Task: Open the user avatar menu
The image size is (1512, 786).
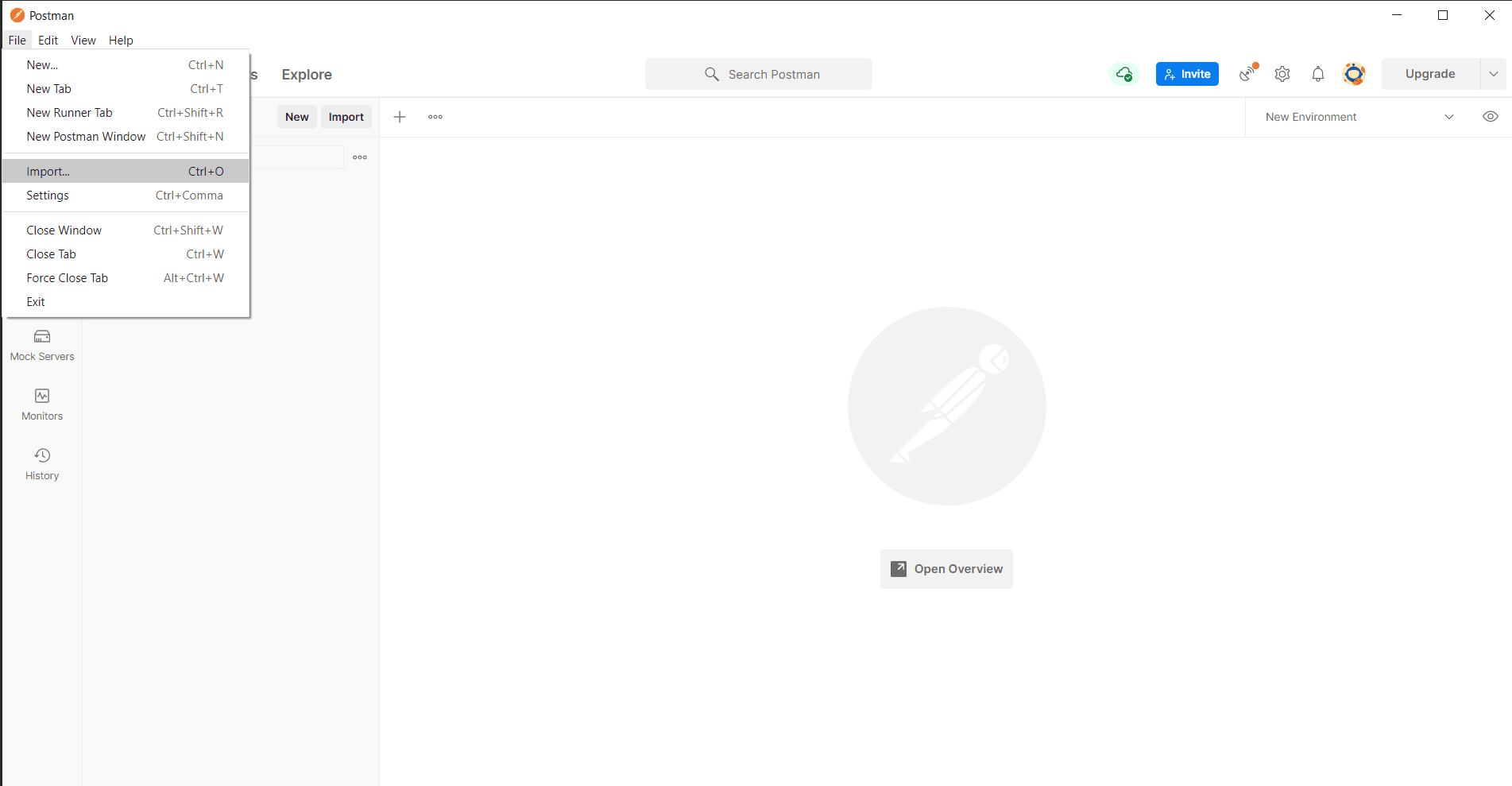Action: click(1354, 74)
